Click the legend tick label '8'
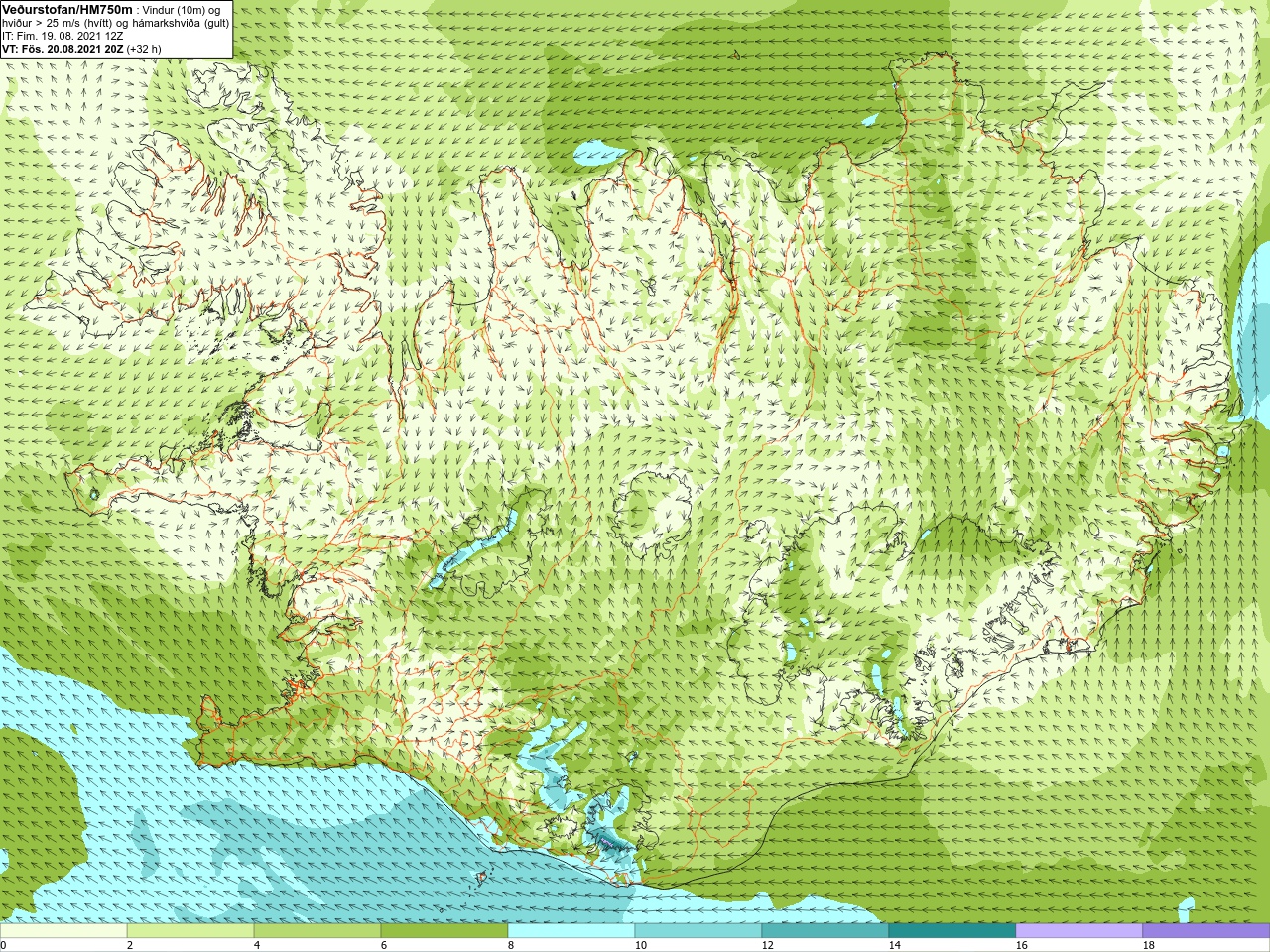This screenshot has height=952, width=1270. point(511,946)
